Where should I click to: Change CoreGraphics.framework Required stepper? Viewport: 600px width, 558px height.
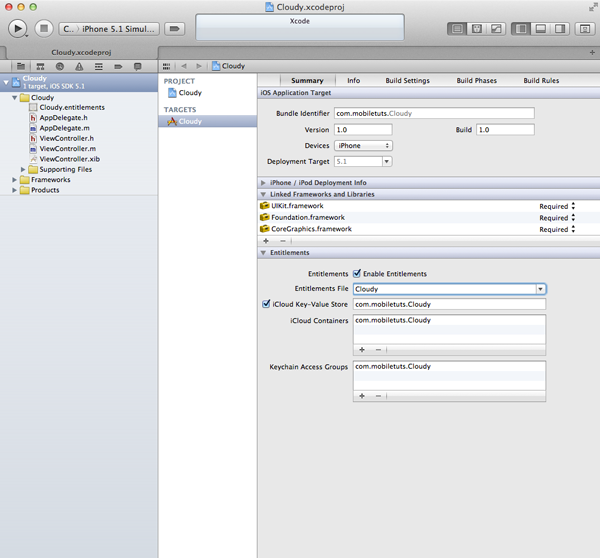(x=573, y=229)
